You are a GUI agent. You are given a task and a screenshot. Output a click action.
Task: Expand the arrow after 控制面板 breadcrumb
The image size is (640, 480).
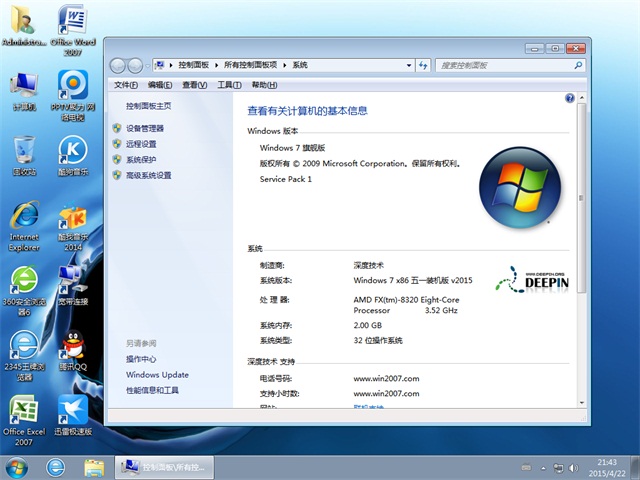coord(216,65)
